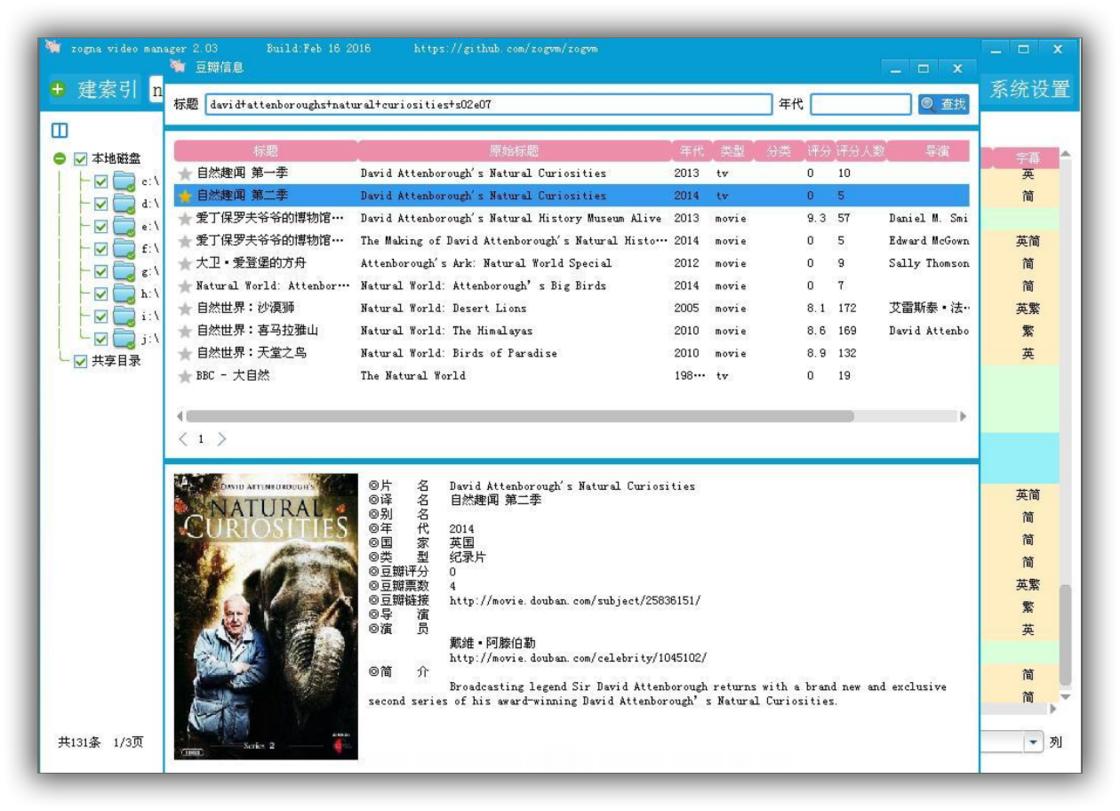
Task: Toggle the d:\ drive checkbox
Action: tap(101, 204)
